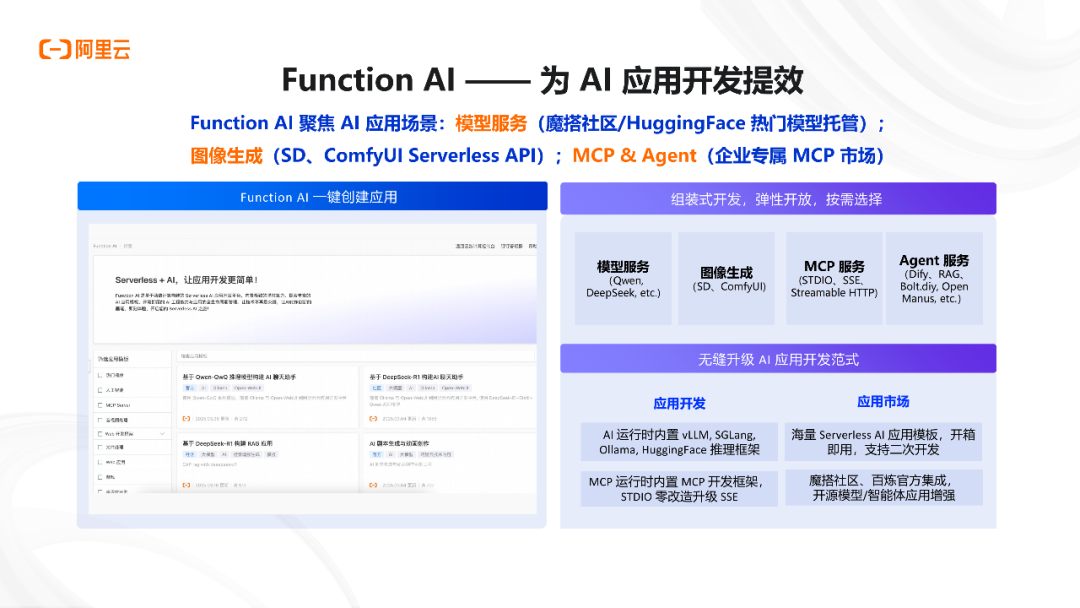This screenshot has height=608, width=1080.
Task: Click the orange MCP & Agent text in the subtitle
Action: (x=634, y=156)
